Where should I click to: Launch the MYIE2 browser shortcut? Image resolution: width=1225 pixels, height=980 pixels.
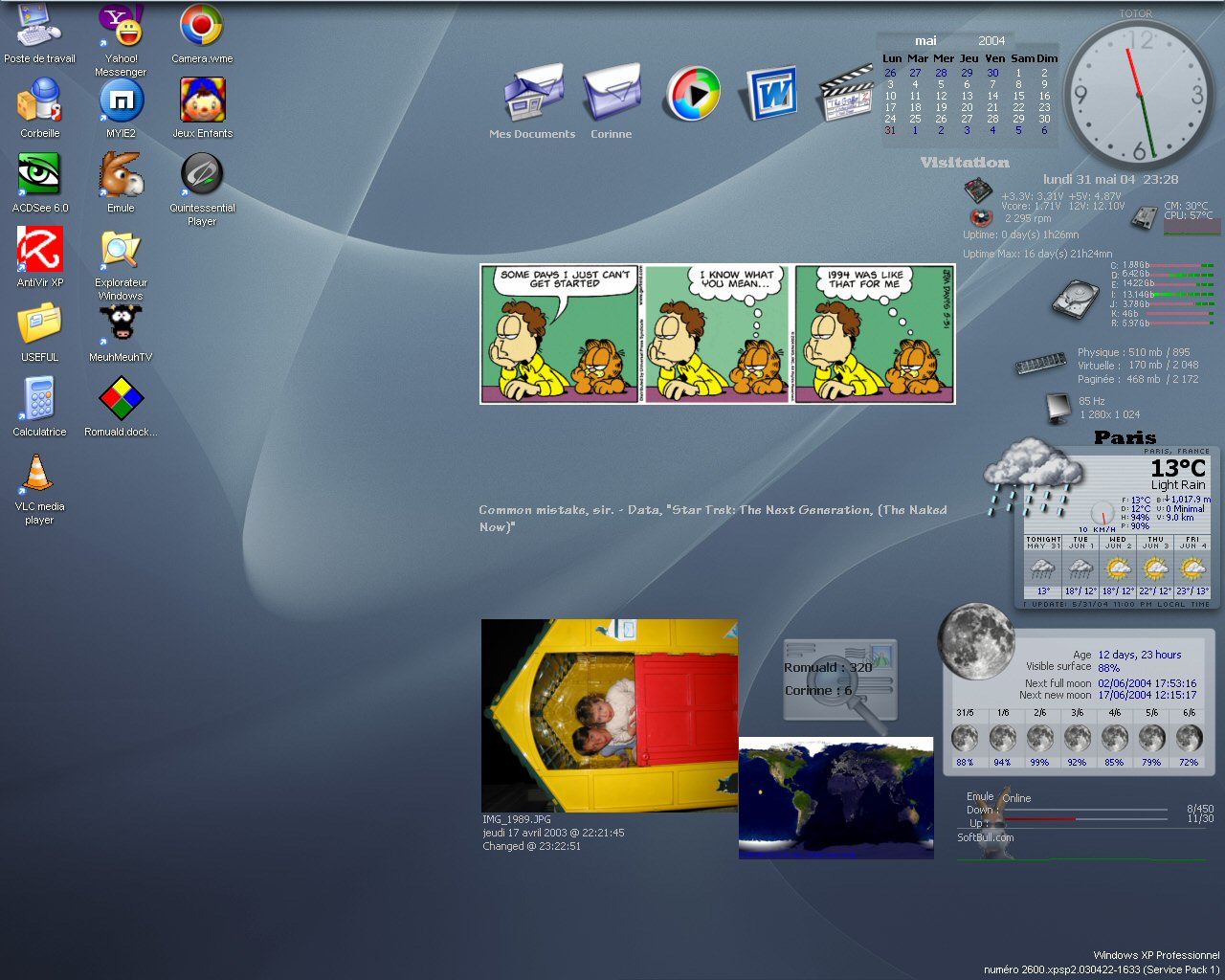click(x=121, y=108)
